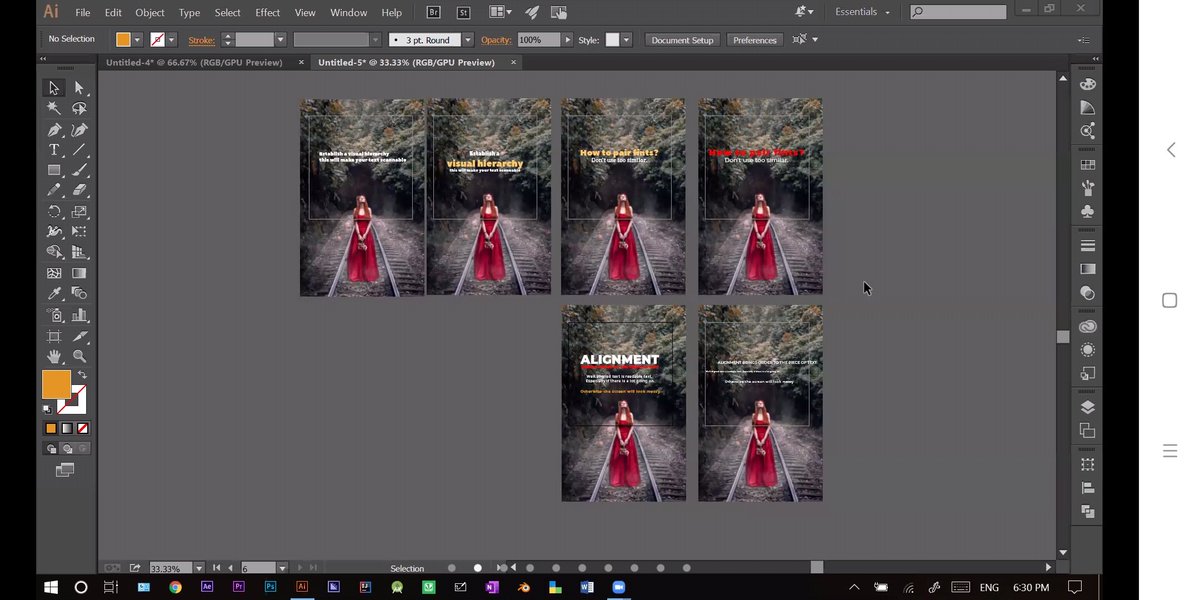Select the Artboard tool
1200x600 pixels.
[x=55, y=336]
